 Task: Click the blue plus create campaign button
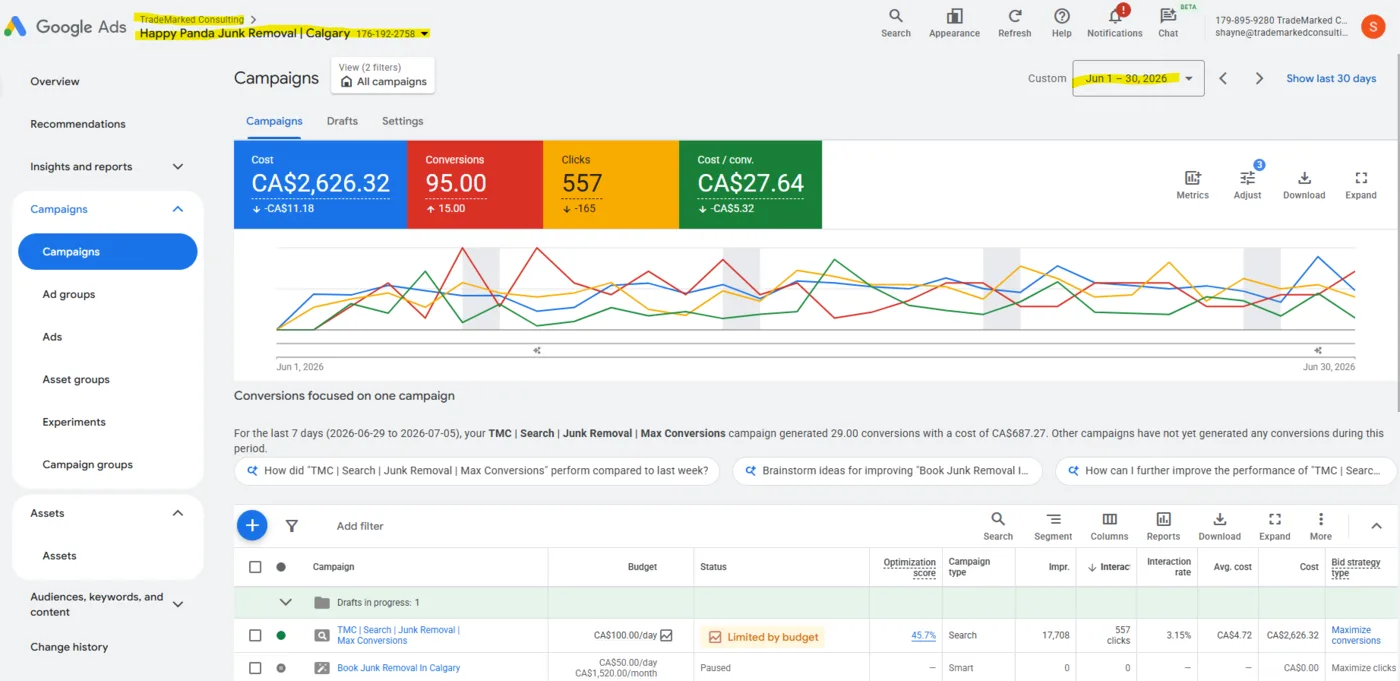[252, 525]
